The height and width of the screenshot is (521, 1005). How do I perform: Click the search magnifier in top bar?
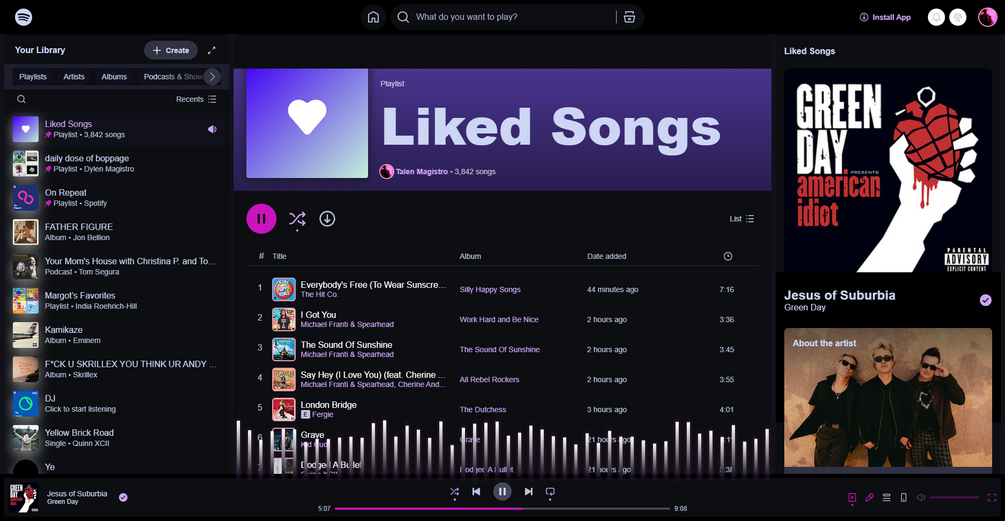pos(403,17)
